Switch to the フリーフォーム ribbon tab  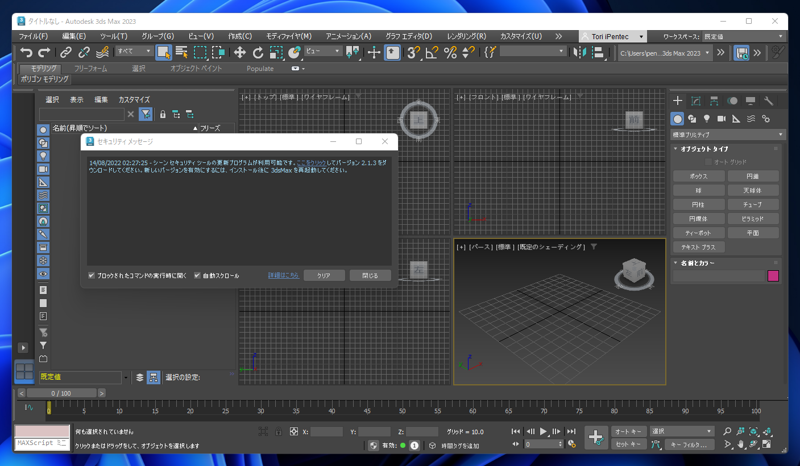tap(90, 69)
